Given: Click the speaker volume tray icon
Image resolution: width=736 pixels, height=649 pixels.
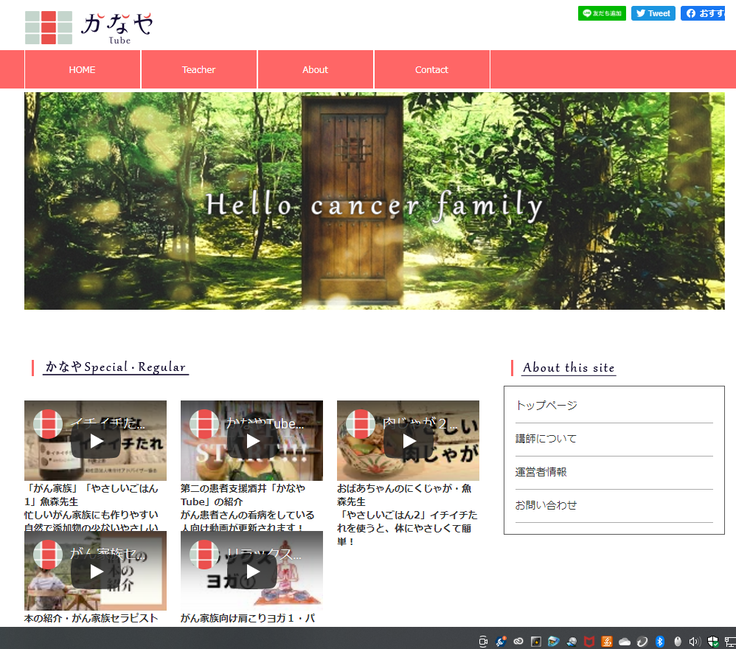Looking at the screenshot, I should point(694,640).
